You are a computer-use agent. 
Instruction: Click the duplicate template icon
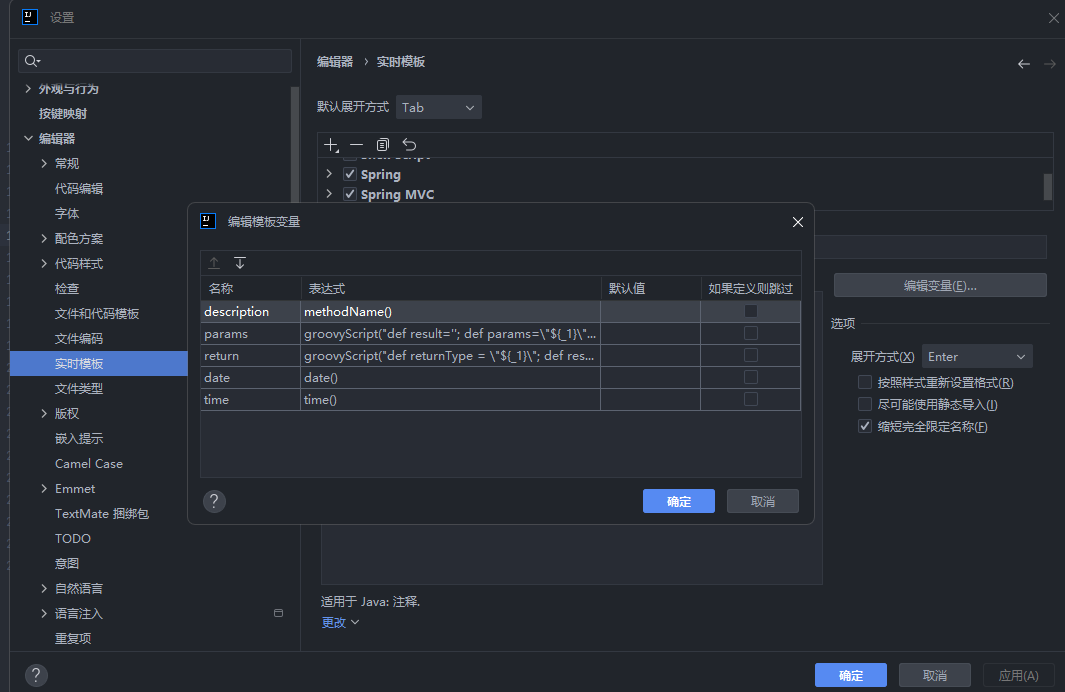click(x=382, y=145)
